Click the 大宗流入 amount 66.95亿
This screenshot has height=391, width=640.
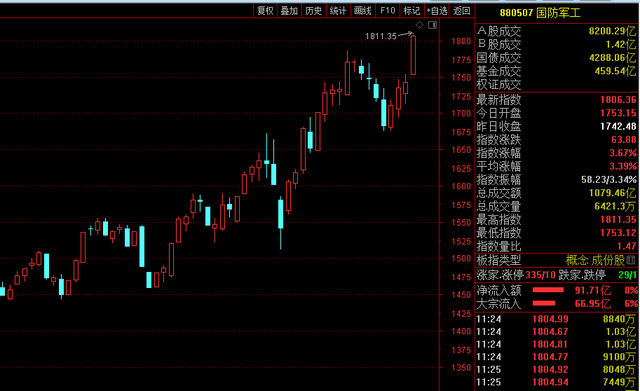click(593, 303)
